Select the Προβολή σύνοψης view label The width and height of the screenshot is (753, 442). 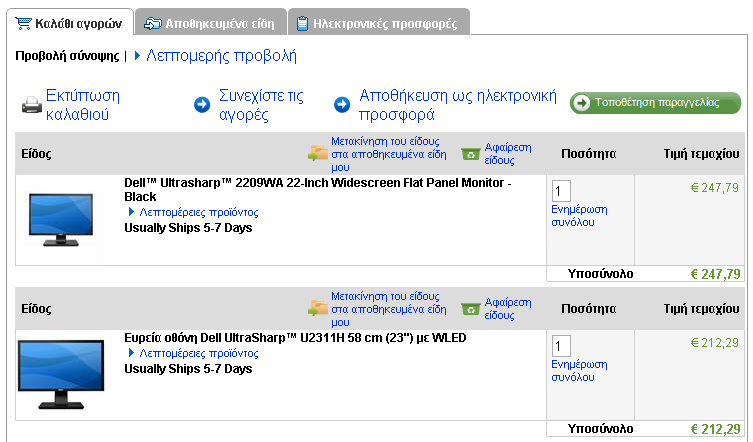click(x=67, y=56)
